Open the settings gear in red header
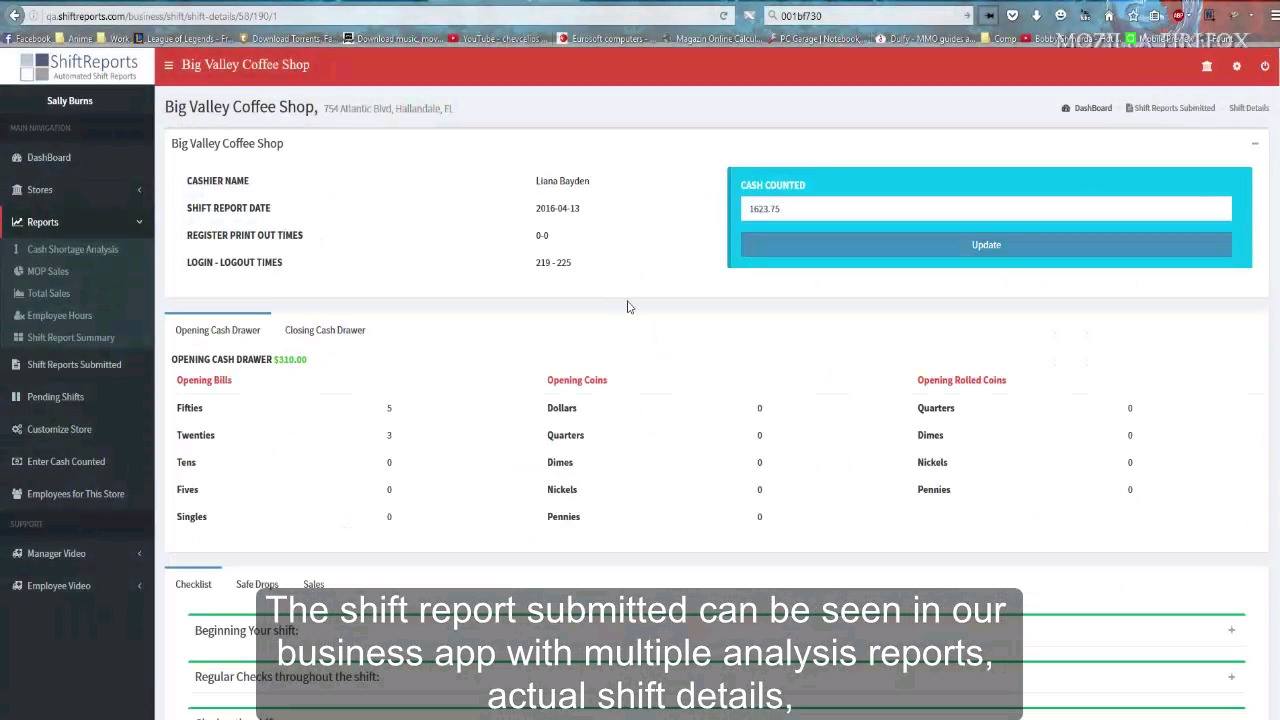Screen dimensions: 1280x720 [x=1237, y=66]
